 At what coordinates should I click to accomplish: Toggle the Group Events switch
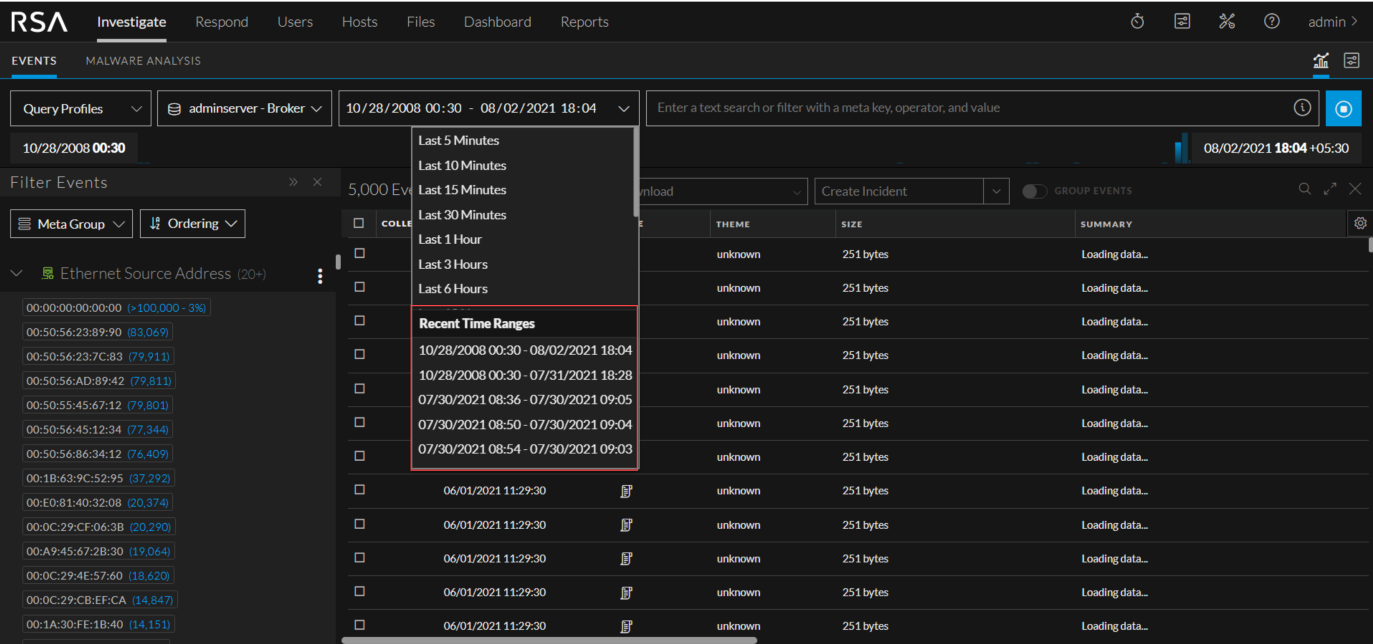coord(1034,191)
